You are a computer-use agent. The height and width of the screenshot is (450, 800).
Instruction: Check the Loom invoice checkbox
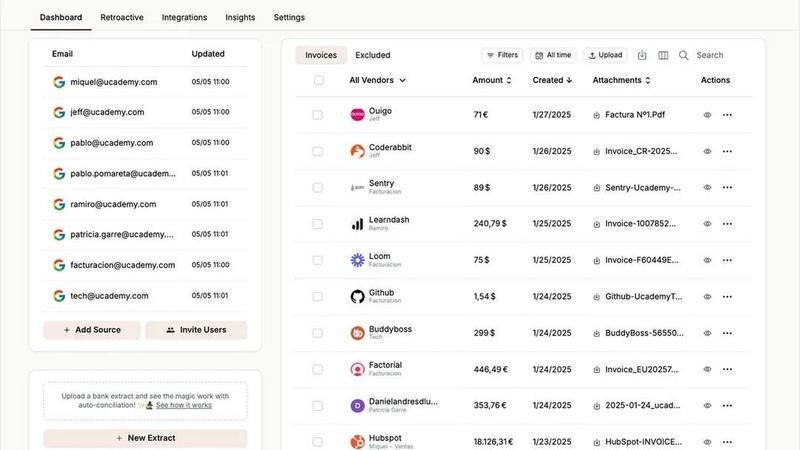[x=317, y=260]
